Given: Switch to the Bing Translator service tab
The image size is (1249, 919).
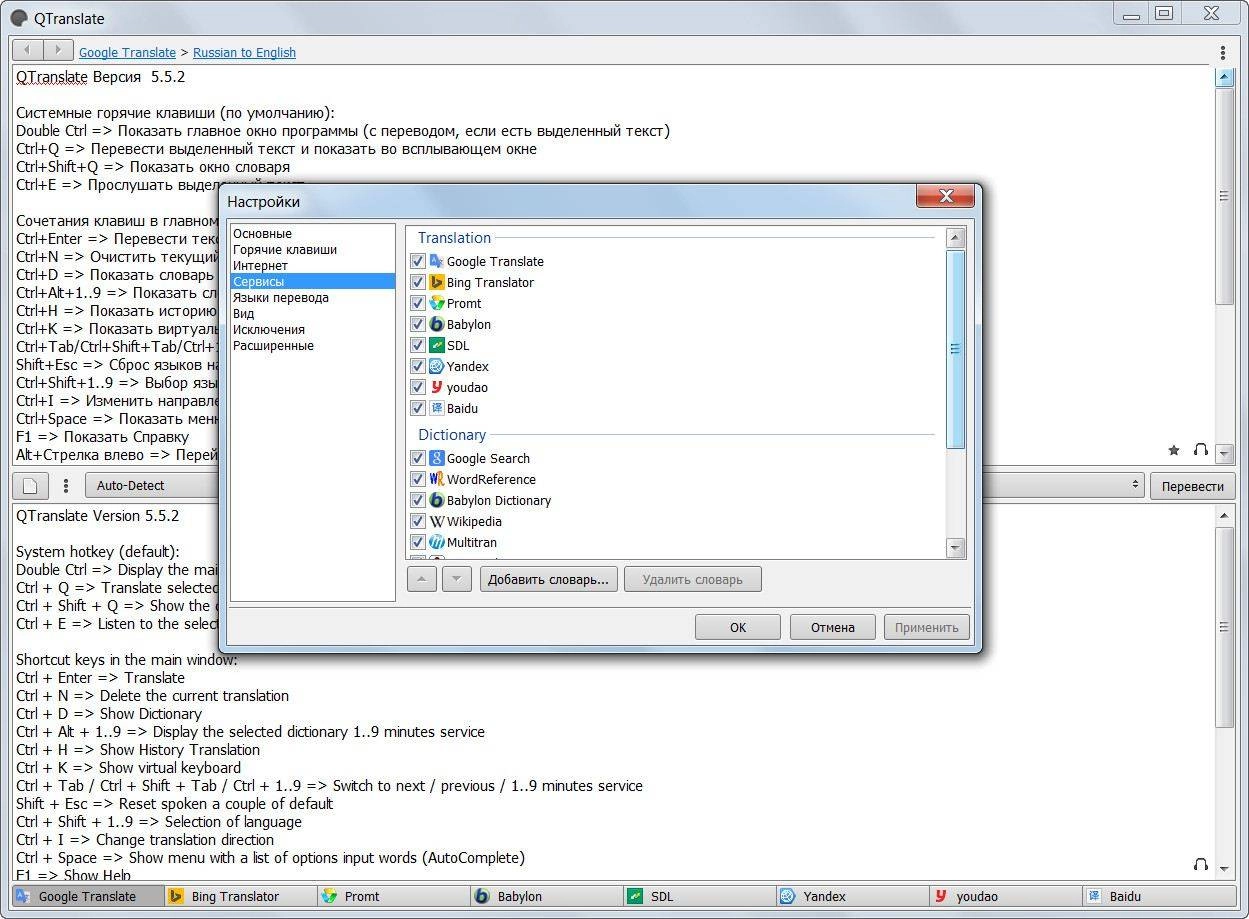Looking at the screenshot, I should point(240,896).
